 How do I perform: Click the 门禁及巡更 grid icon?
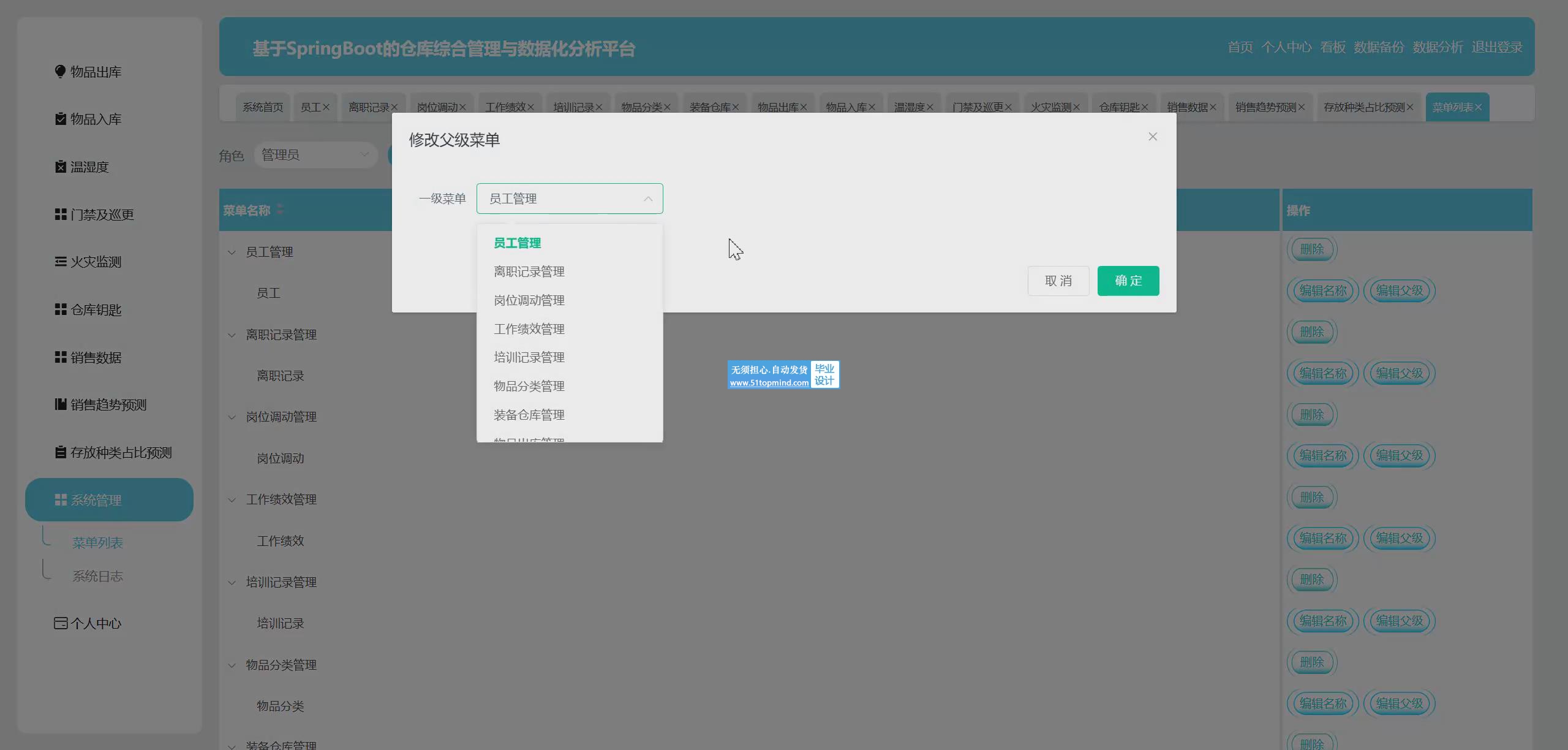[x=60, y=214]
